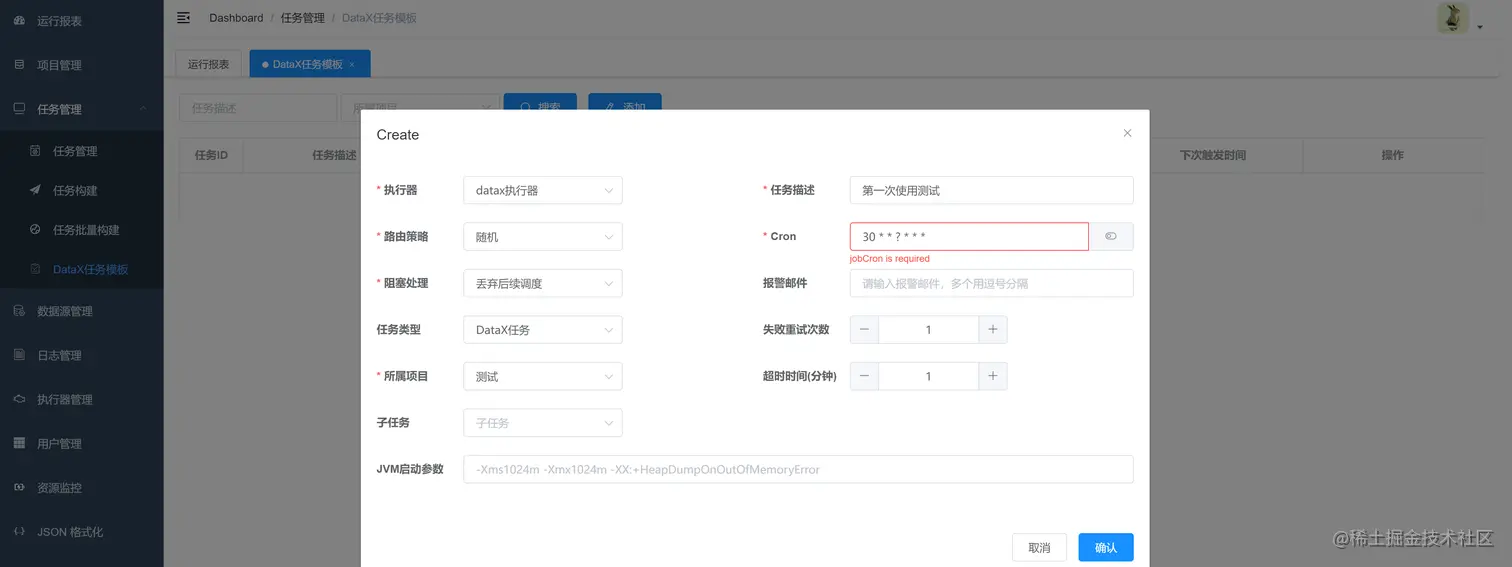Viewport: 1512px width, 567px height.
Task: Click the 任务批量构建 submenu icon
Action: pyautogui.click(x=35, y=229)
